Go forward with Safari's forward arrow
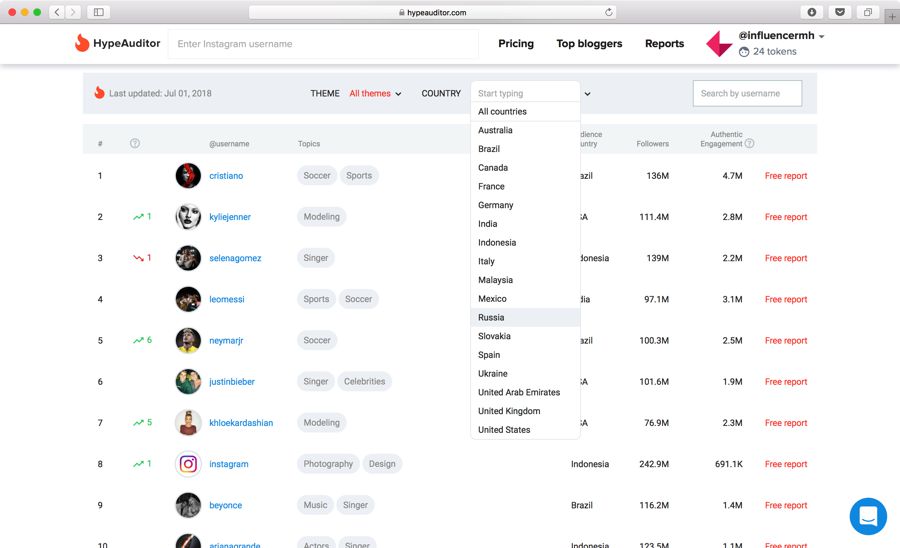Viewport: 900px width, 548px height. click(x=73, y=12)
